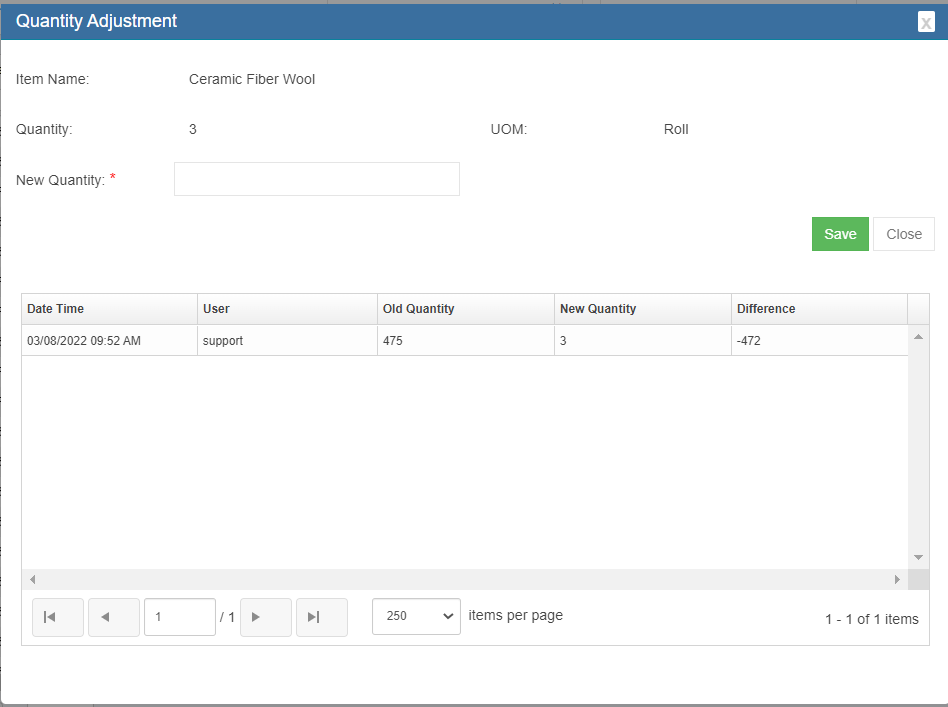
Task: Click the grid's scroll left arrow
Action: (32, 579)
